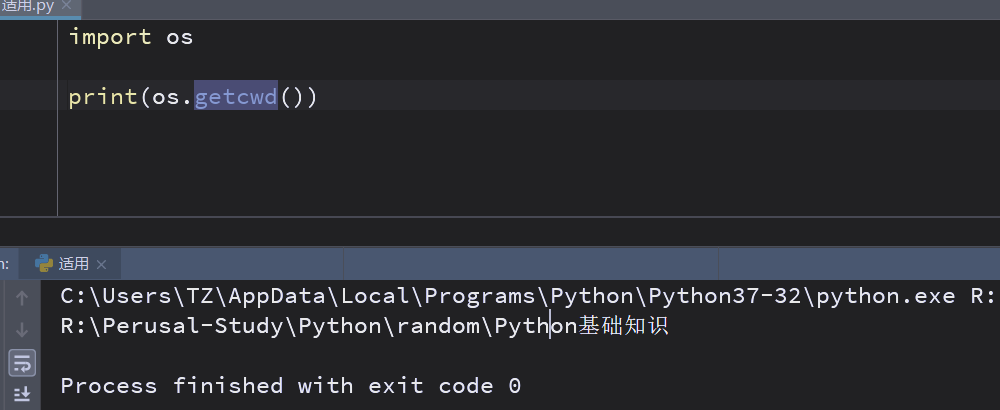The height and width of the screenshot is (410, 1000).
Task: Click the os module name after import
Action: (179, 38)
